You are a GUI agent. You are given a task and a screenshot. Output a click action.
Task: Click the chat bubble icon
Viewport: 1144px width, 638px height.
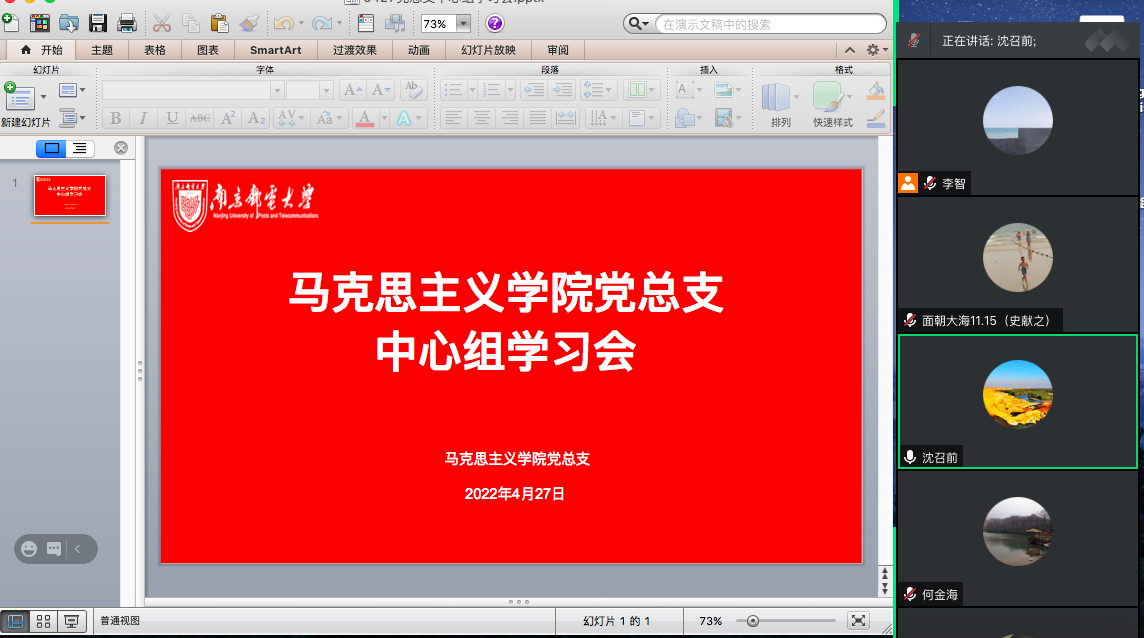pos(54,548)
